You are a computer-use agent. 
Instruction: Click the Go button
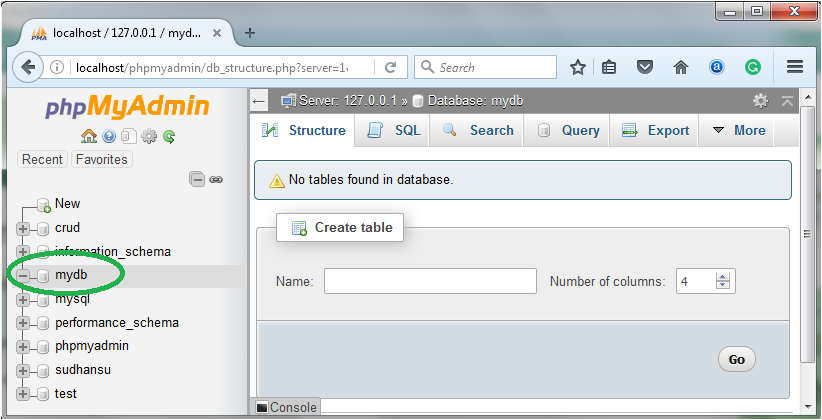[x=736, y=360]
